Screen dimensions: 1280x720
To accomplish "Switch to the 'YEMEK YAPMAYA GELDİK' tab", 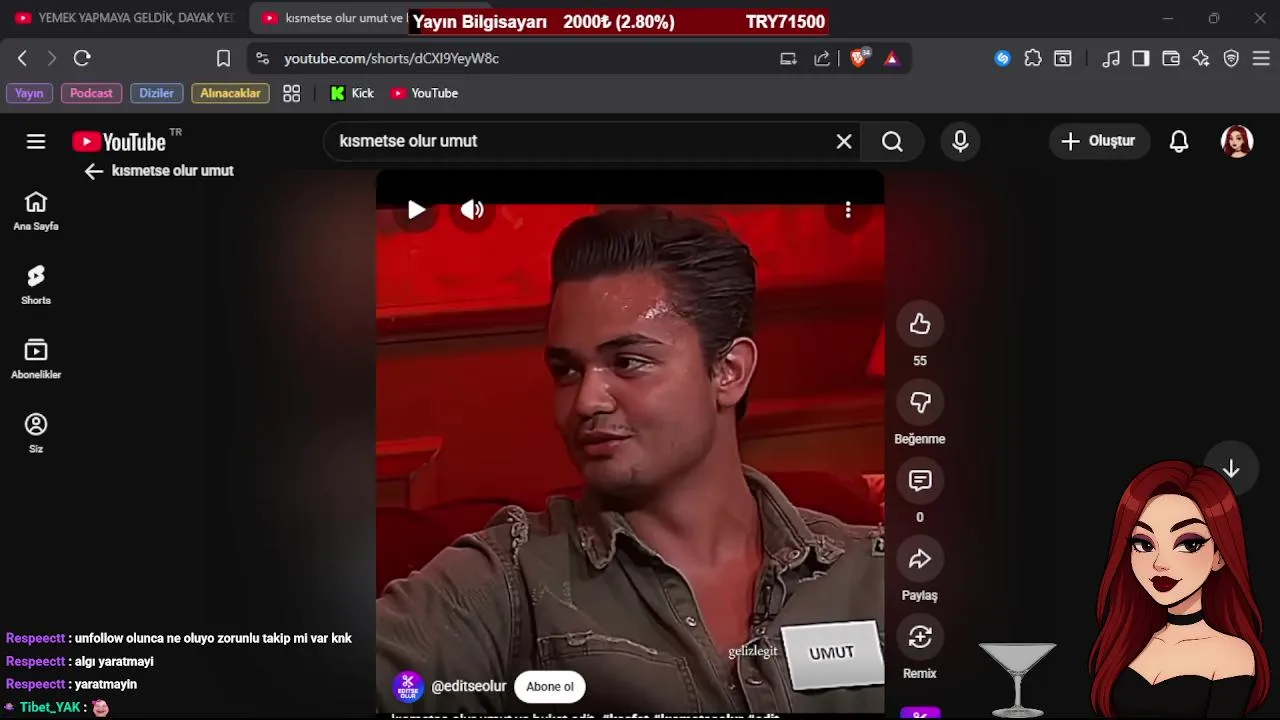I will [x=124, y=18].
